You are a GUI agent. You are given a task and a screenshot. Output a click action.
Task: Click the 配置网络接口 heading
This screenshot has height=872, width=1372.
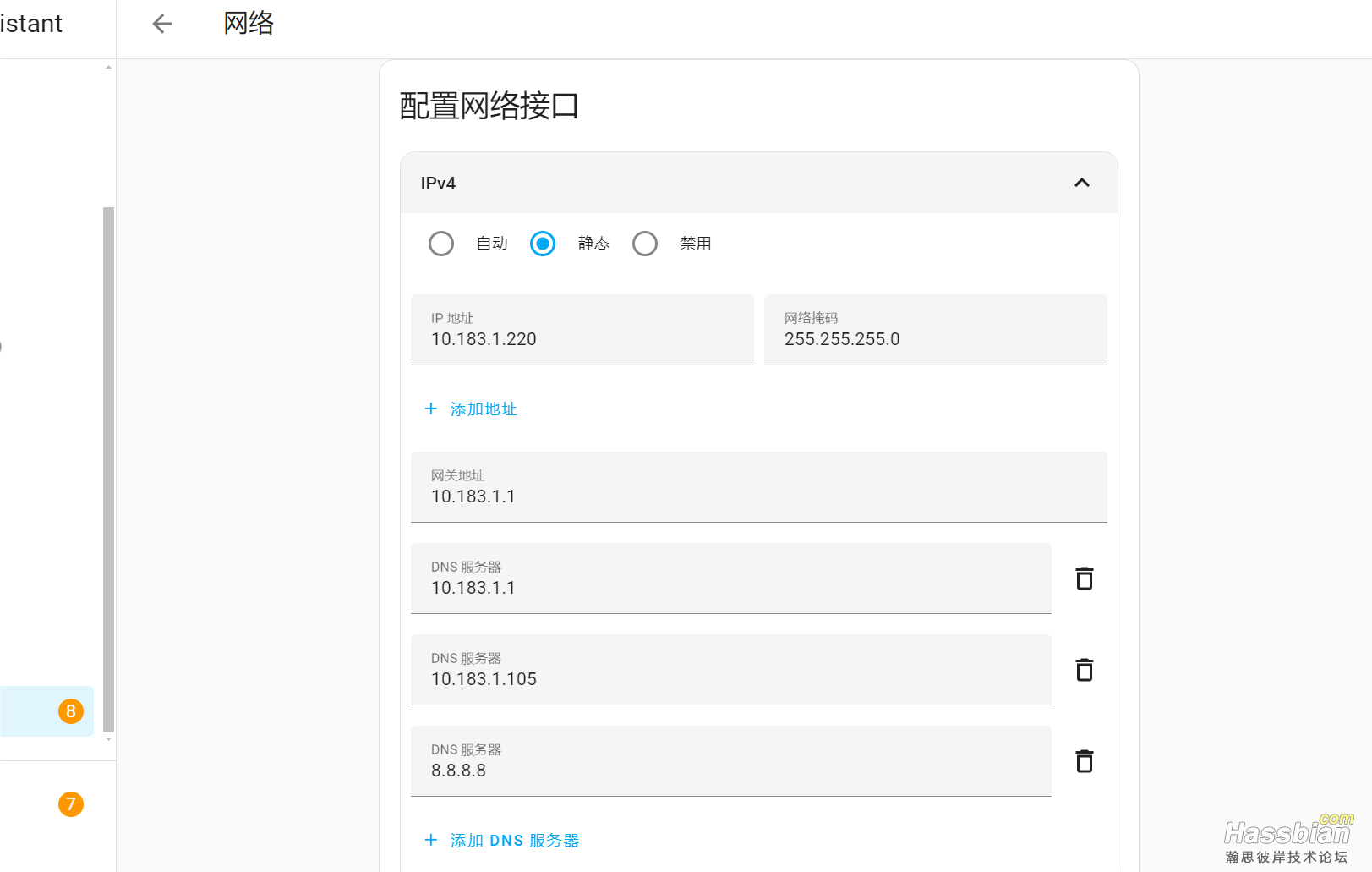[x=489, y=106]
